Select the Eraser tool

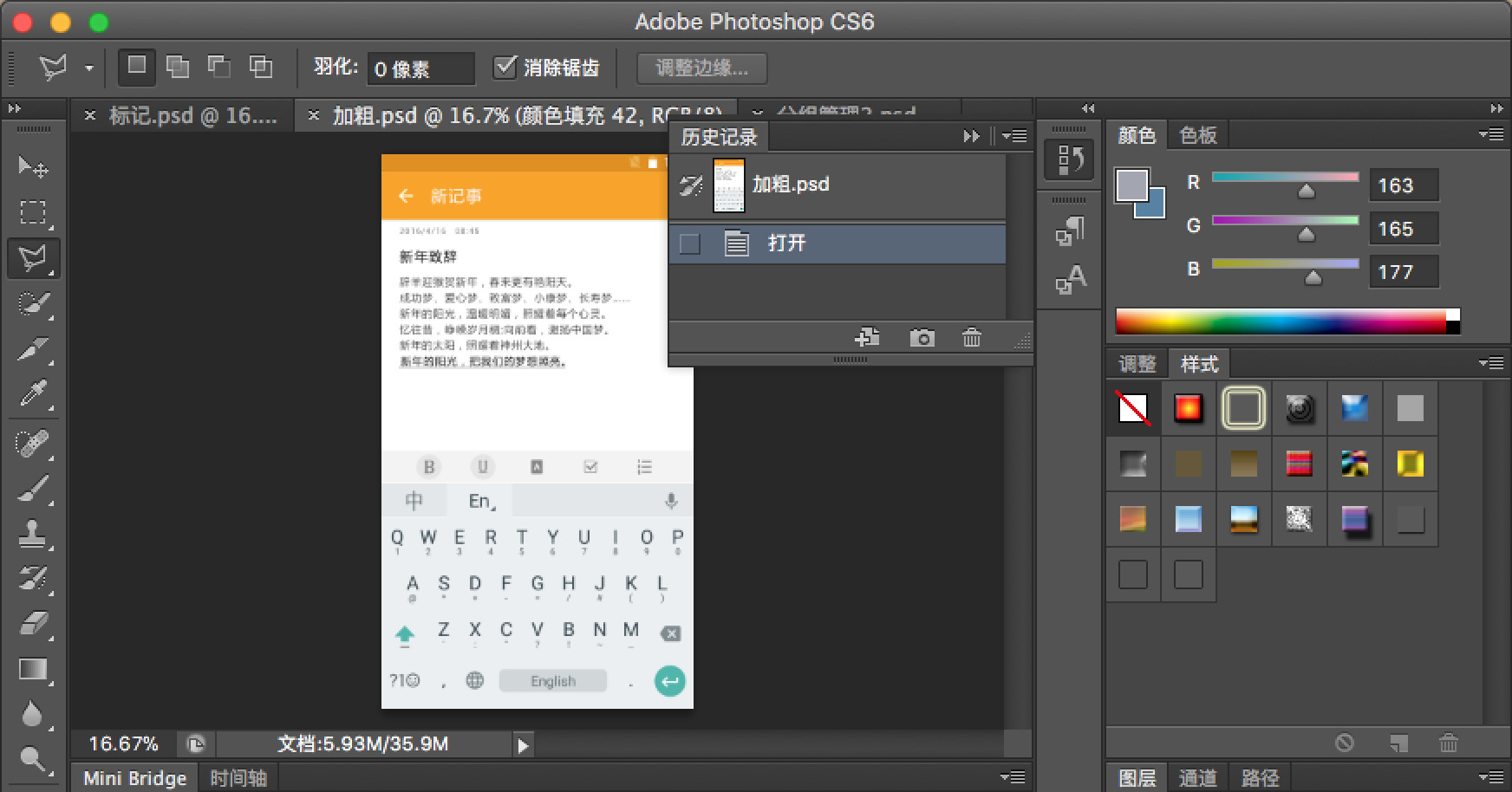(x=33, y=624)
